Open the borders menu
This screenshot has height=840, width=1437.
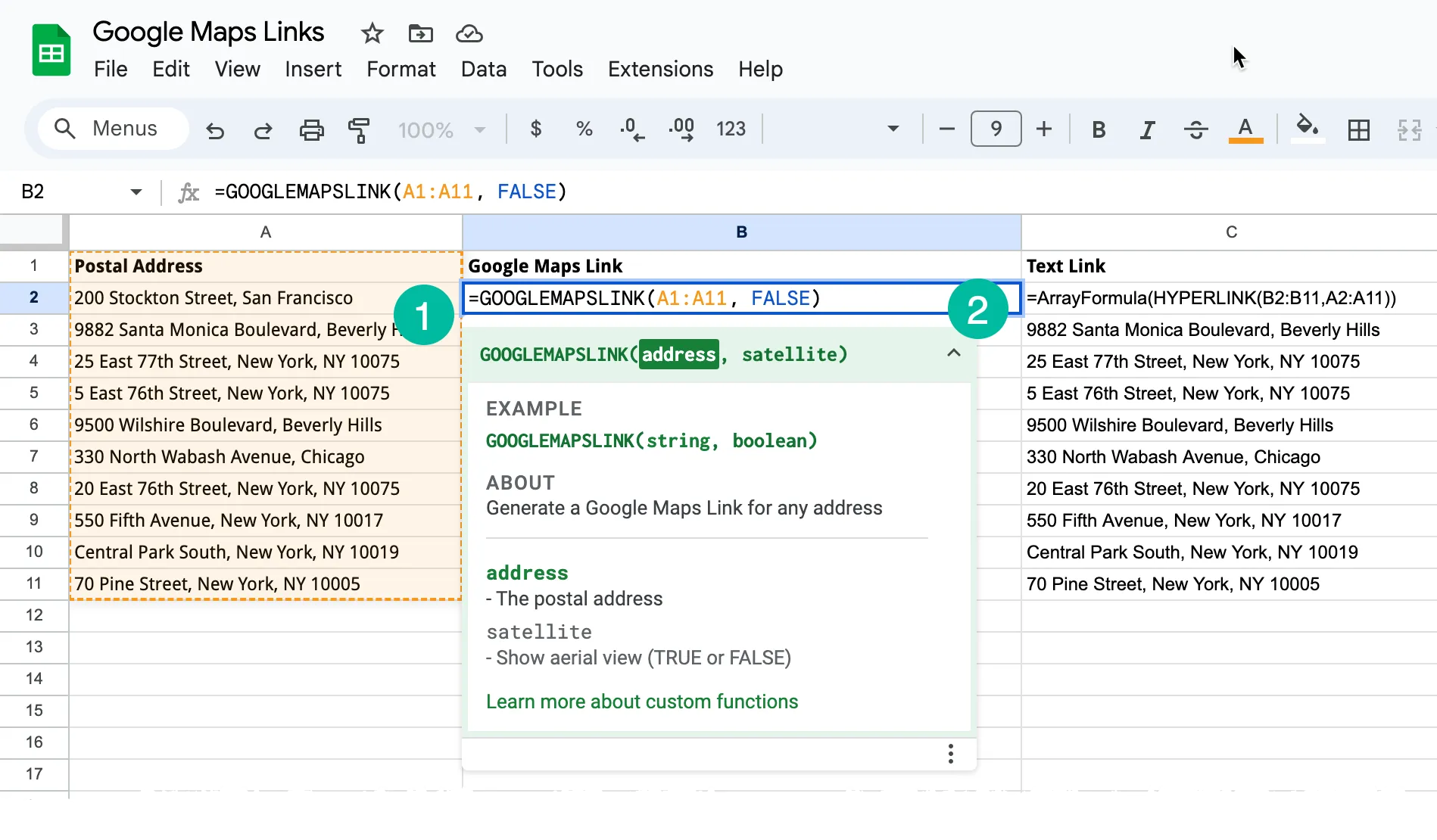(1358, 129)
